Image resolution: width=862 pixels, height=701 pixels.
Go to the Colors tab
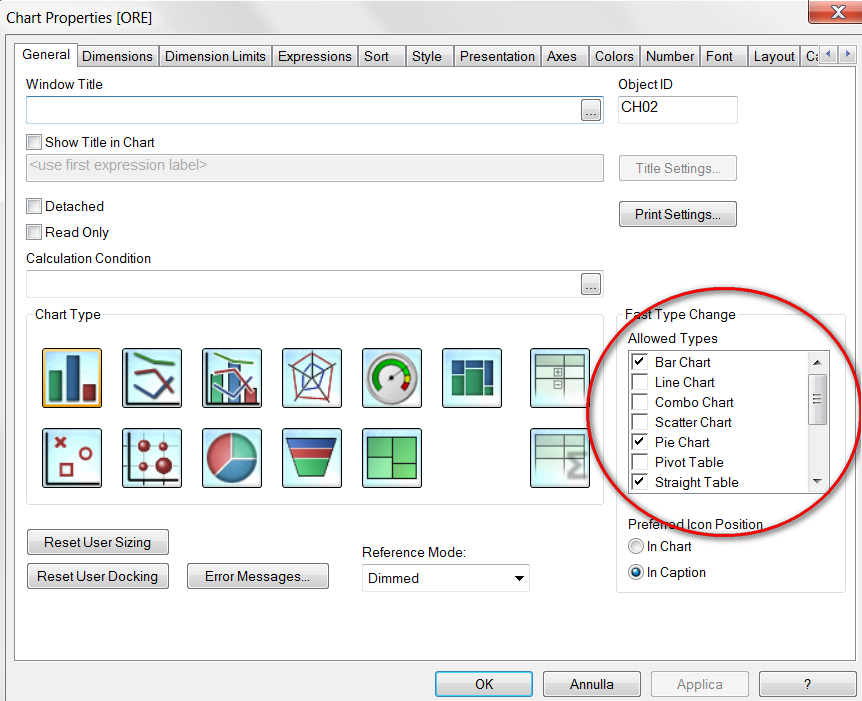[x=614, y=56]
